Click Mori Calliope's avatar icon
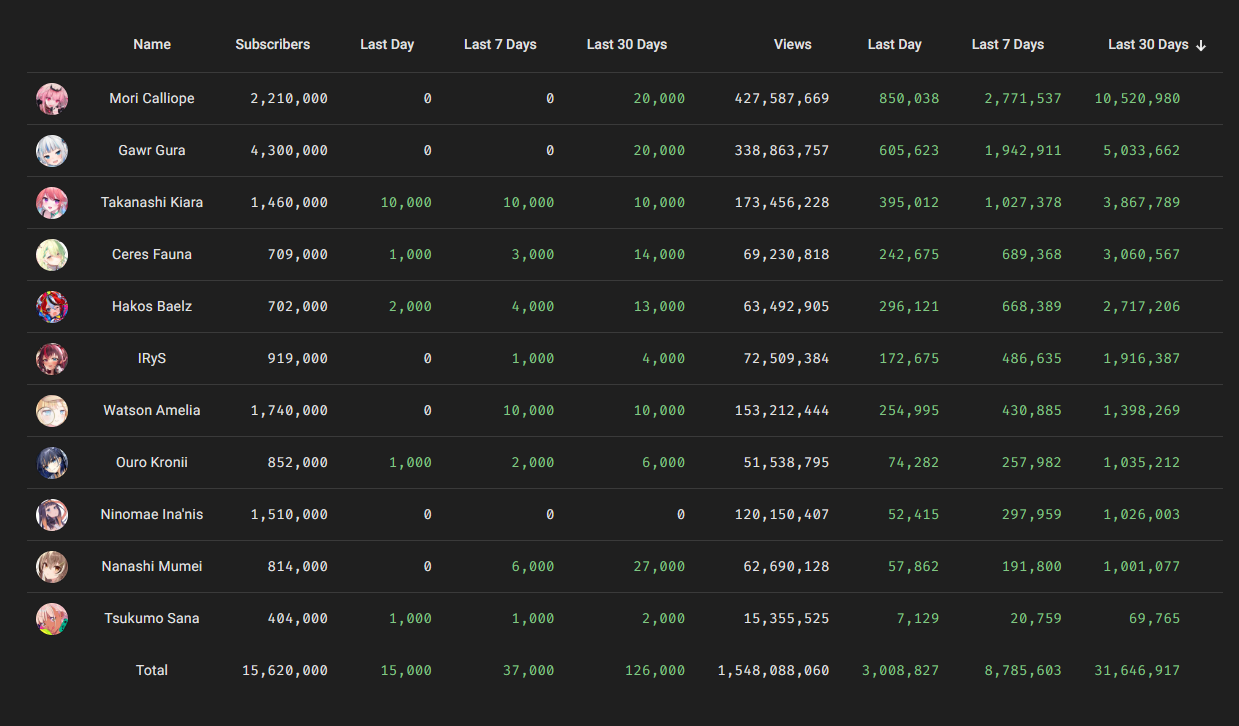1239x726 pixels. [52, 99]
